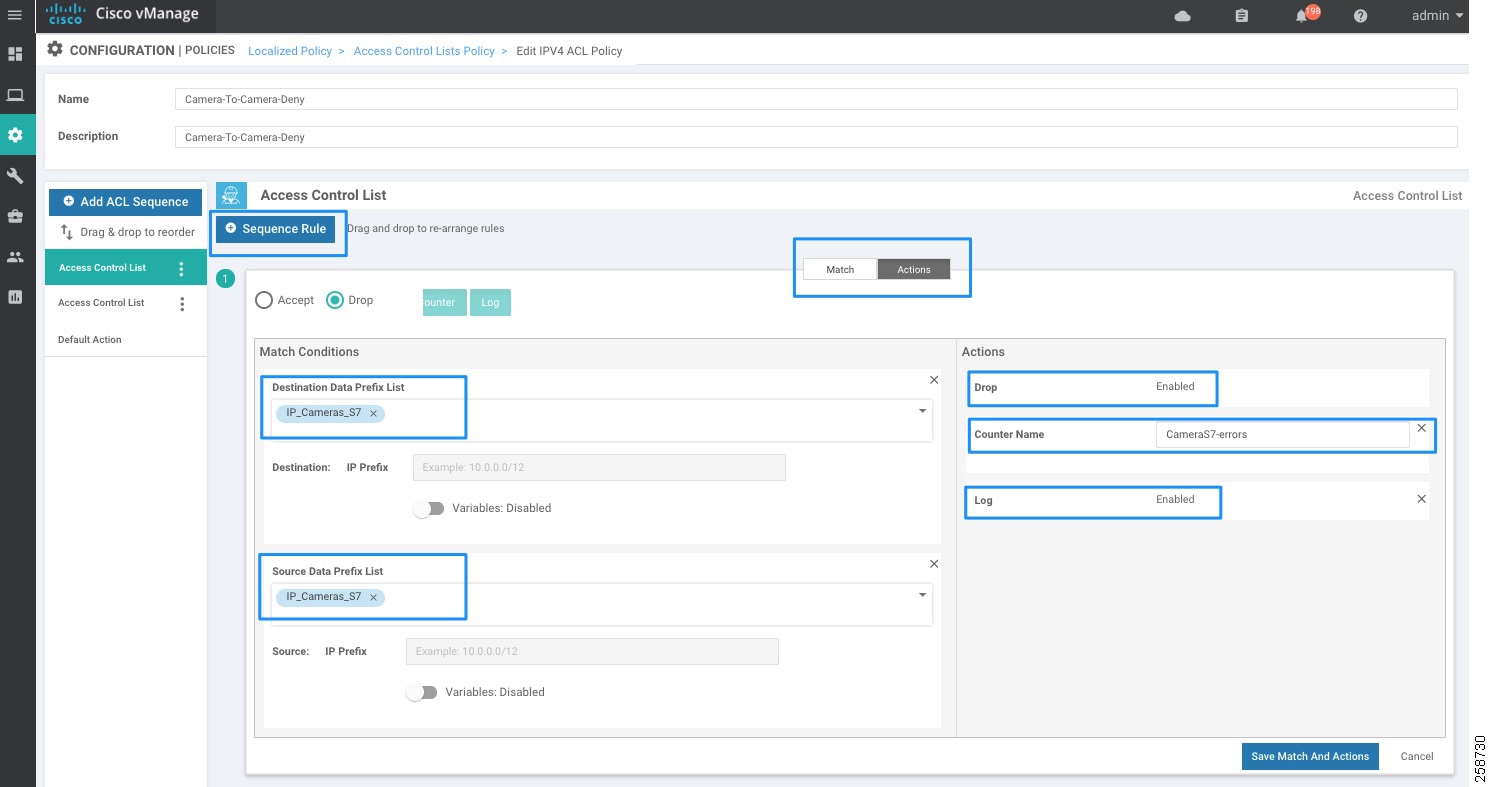Click the cloud status icon in header
The width and height of the screenshot is (1495, 787).
1182,16
